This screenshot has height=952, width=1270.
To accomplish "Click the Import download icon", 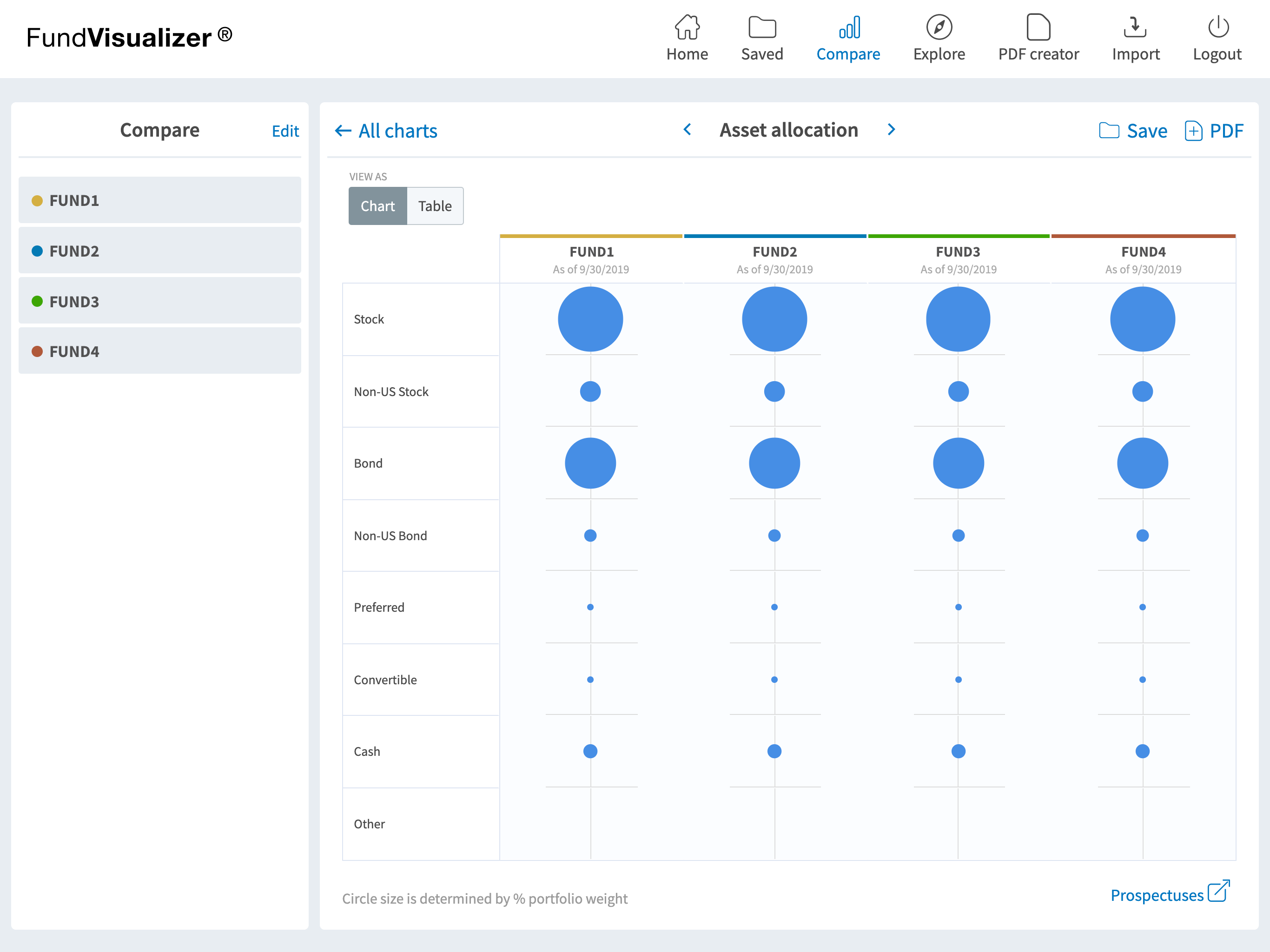I will 1135,27.
